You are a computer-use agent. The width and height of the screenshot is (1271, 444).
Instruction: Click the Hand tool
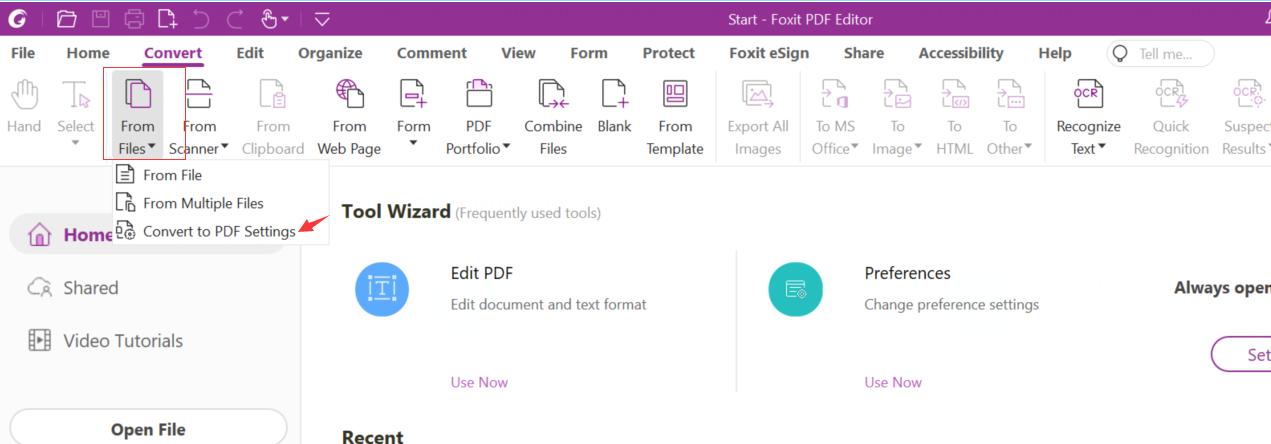pos(24,108)
